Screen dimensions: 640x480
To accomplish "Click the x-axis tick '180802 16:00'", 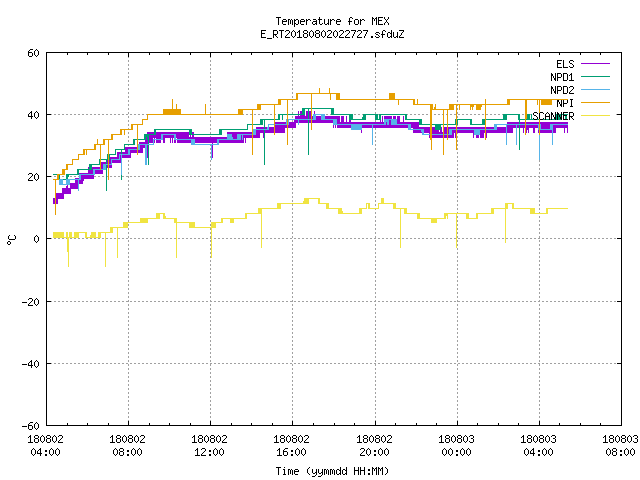I will (291, 446).
